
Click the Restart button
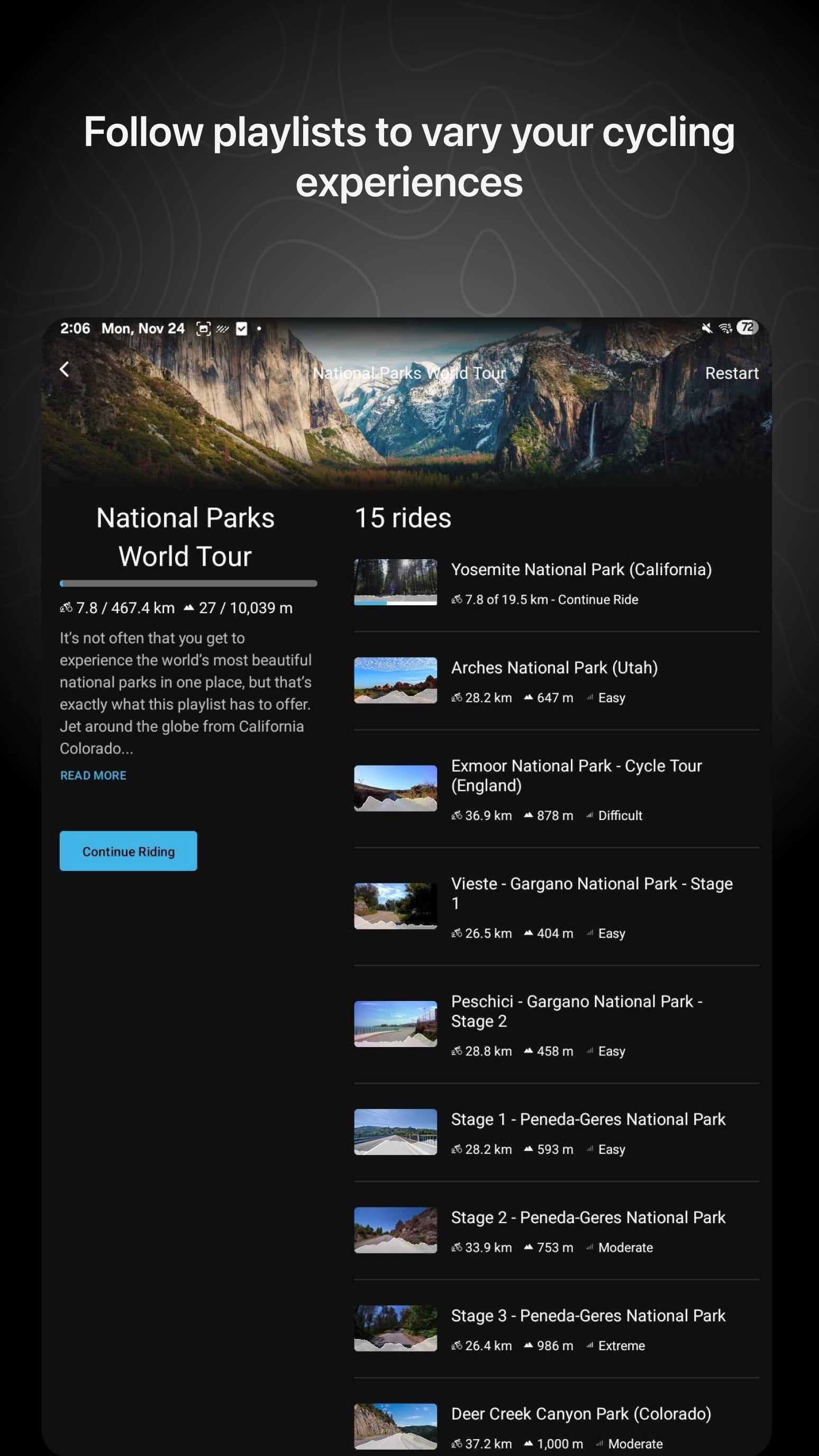pos(731,373)
